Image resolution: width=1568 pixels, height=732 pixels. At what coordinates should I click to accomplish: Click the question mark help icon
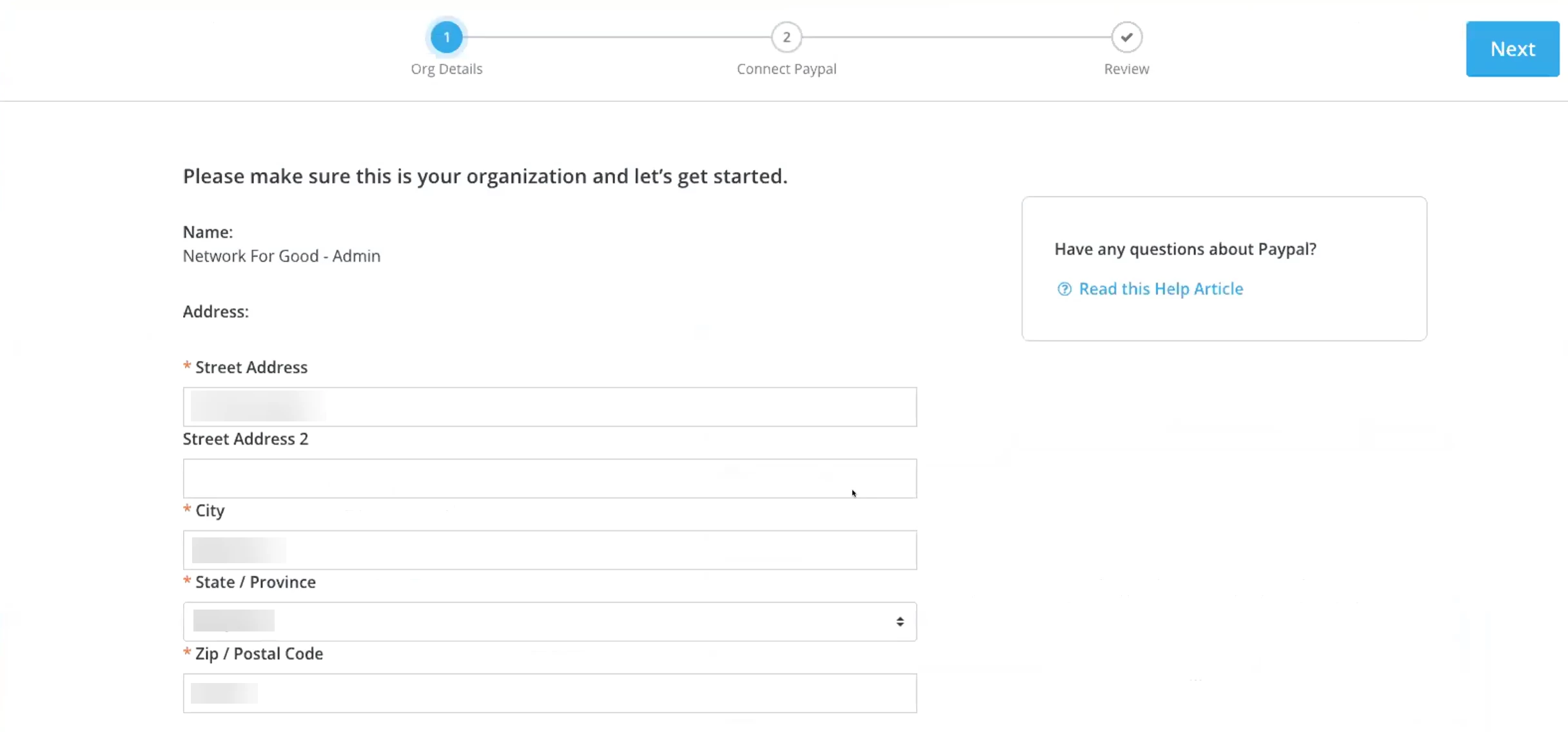point(1064,289)
